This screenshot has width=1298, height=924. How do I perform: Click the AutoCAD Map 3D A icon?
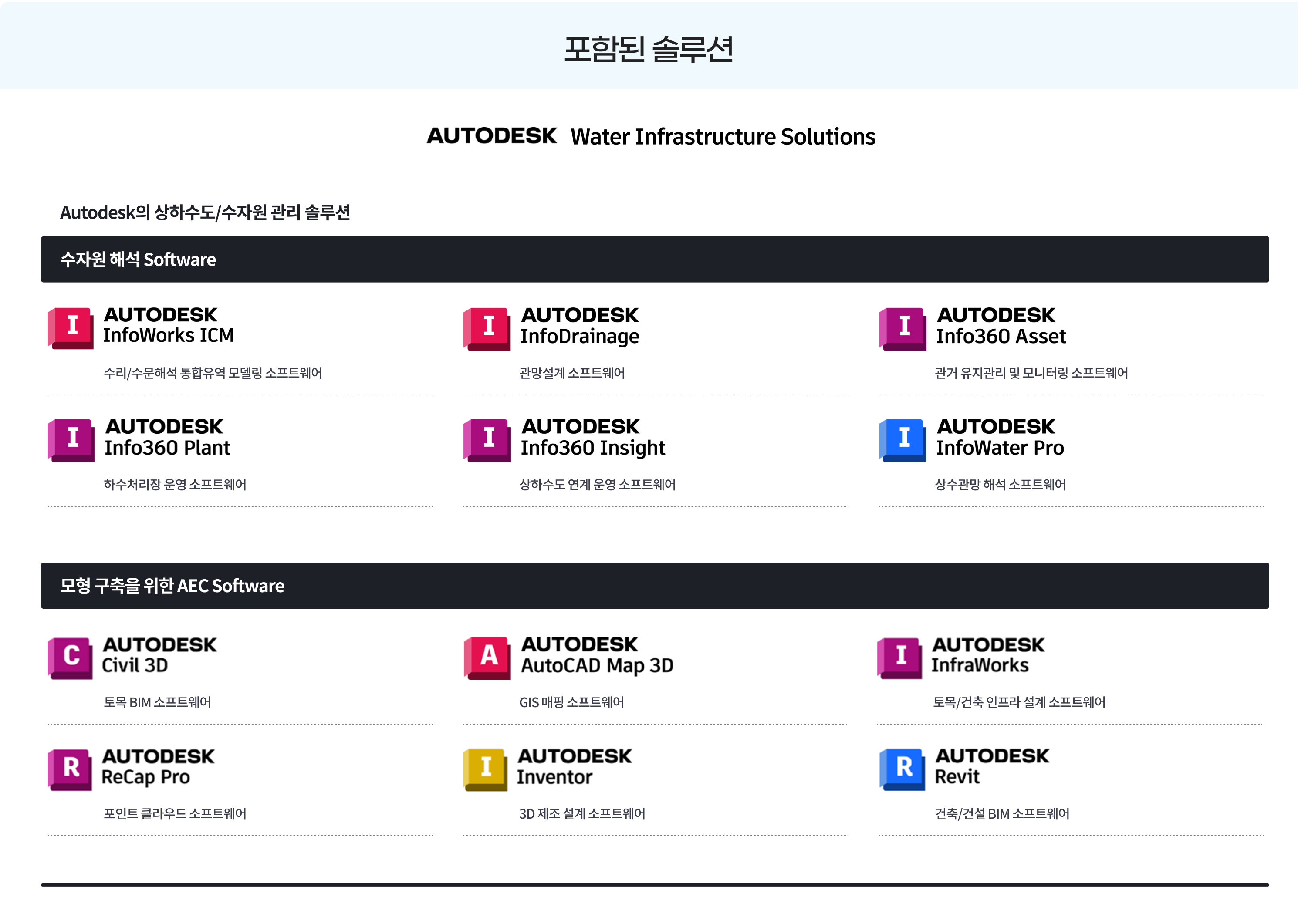[x=487, y=658]
